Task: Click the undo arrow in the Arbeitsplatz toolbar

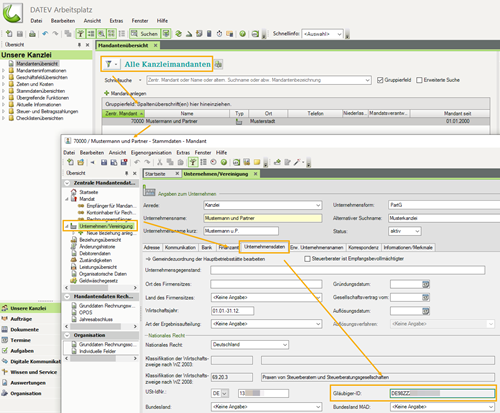Action: pyautogui.click(x=45, y=34)
